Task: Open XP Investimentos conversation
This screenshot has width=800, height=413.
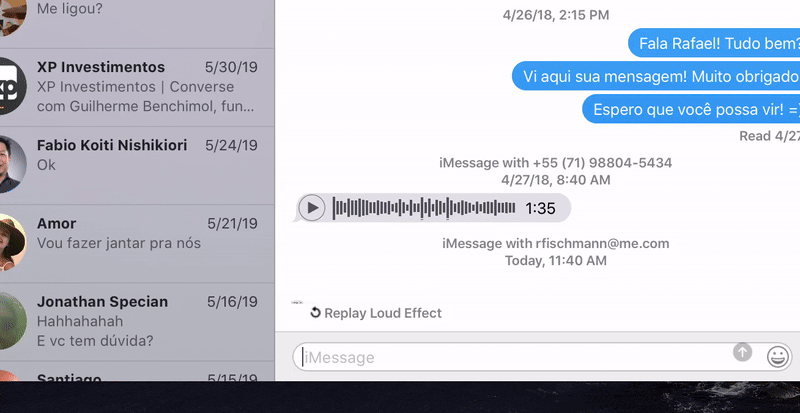Action: pyautogui.click(x=137, y=87)
